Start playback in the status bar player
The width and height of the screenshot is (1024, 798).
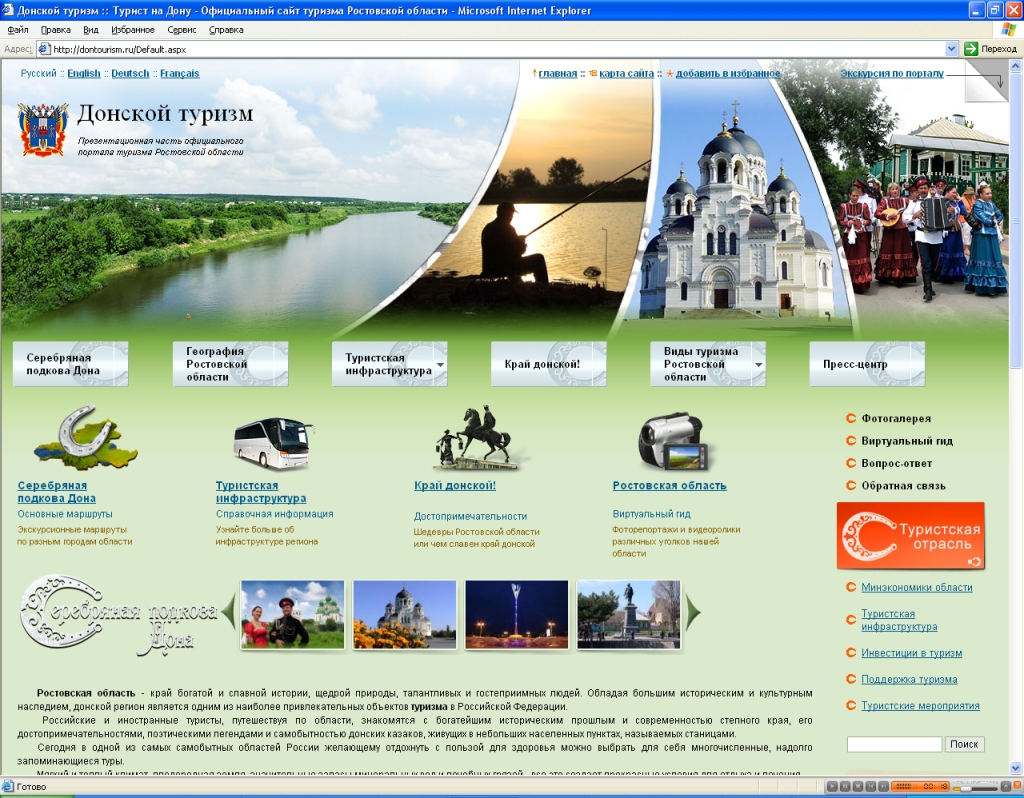[x=832, y=786]
